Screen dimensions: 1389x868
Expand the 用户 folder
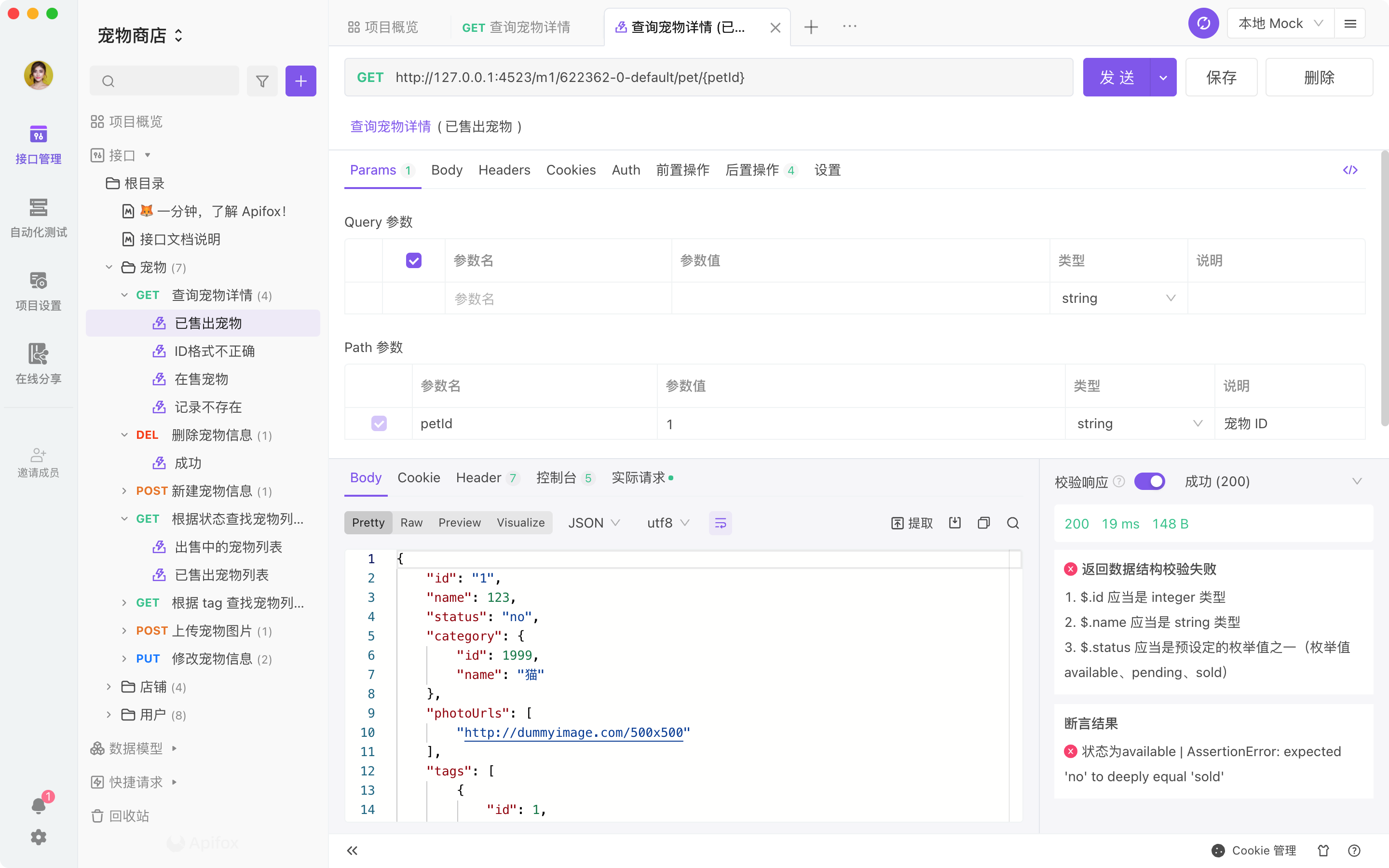pyautogui.click(x=109, y=715)
